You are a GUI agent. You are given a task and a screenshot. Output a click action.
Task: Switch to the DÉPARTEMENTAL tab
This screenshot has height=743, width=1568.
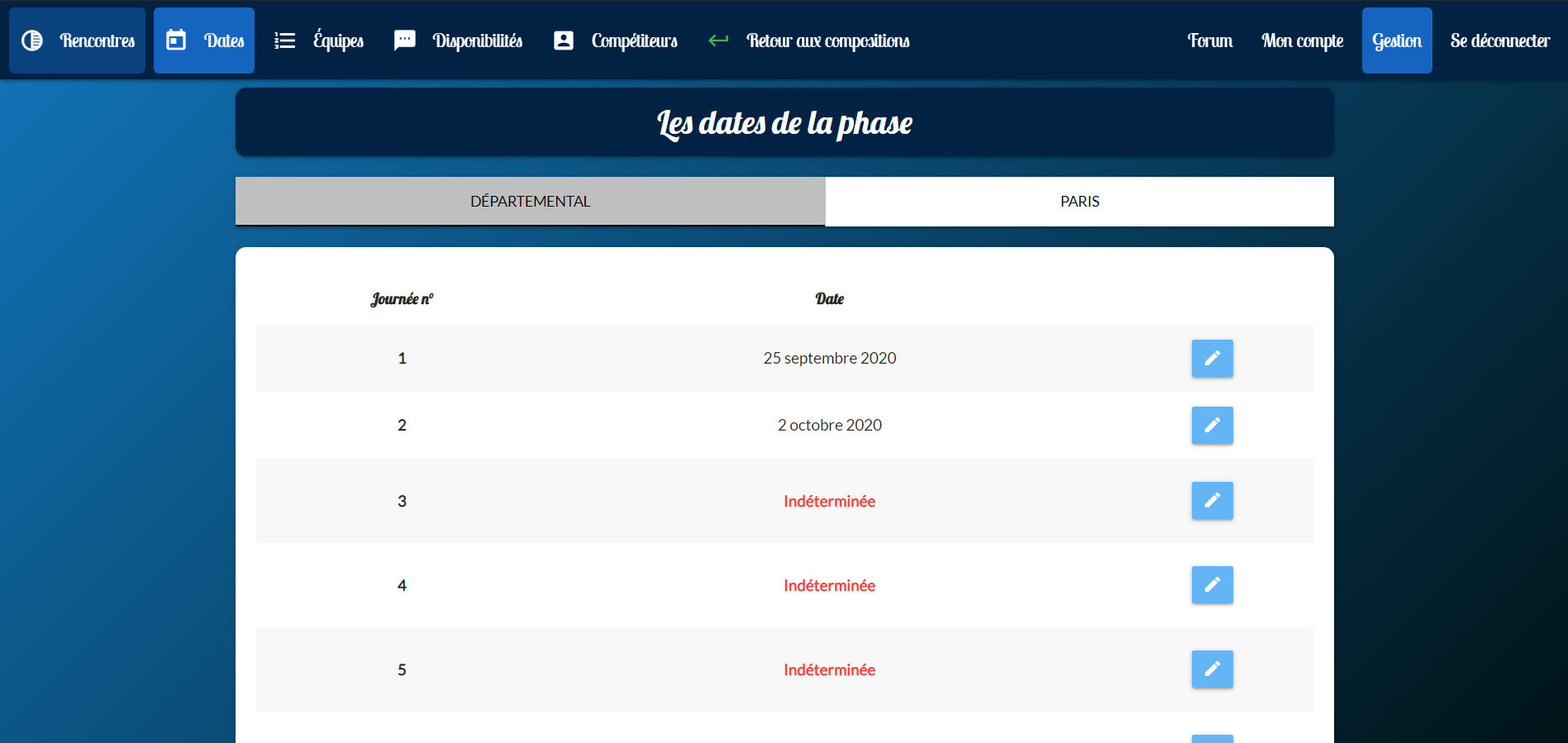530,202
